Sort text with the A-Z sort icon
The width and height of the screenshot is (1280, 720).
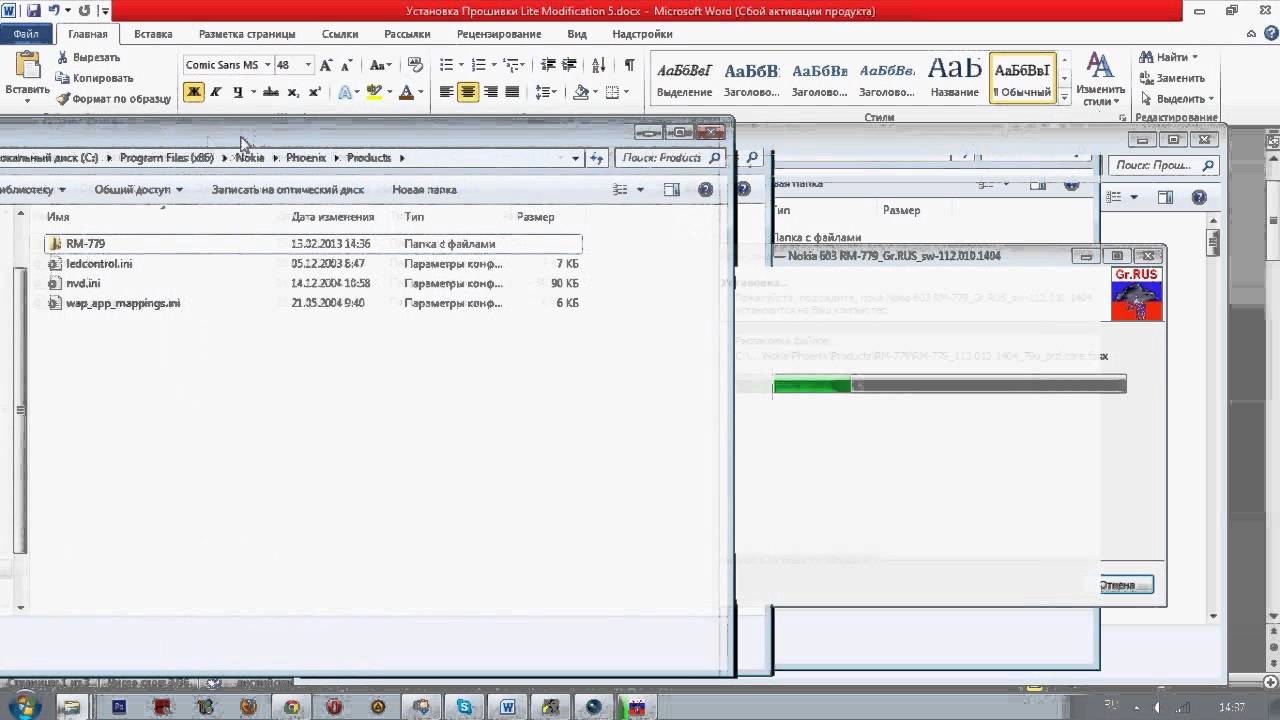coord(599,65)
